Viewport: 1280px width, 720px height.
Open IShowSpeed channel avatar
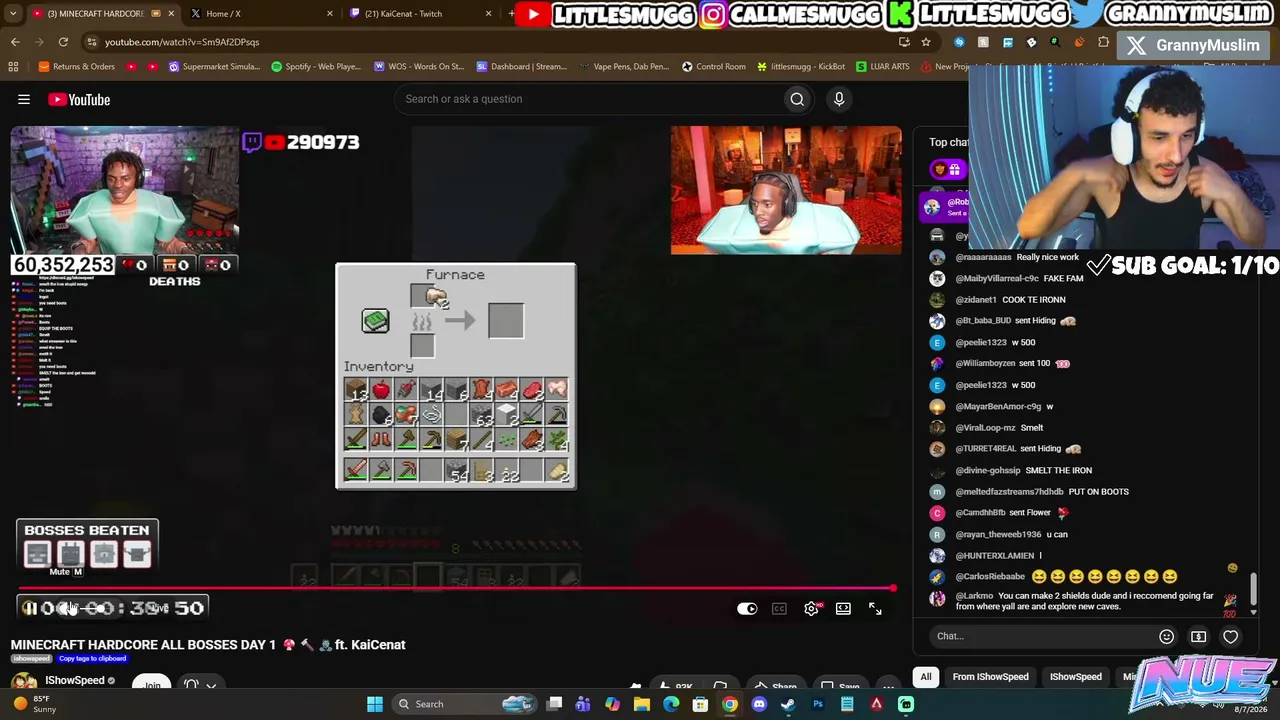[x=24, y=682]
